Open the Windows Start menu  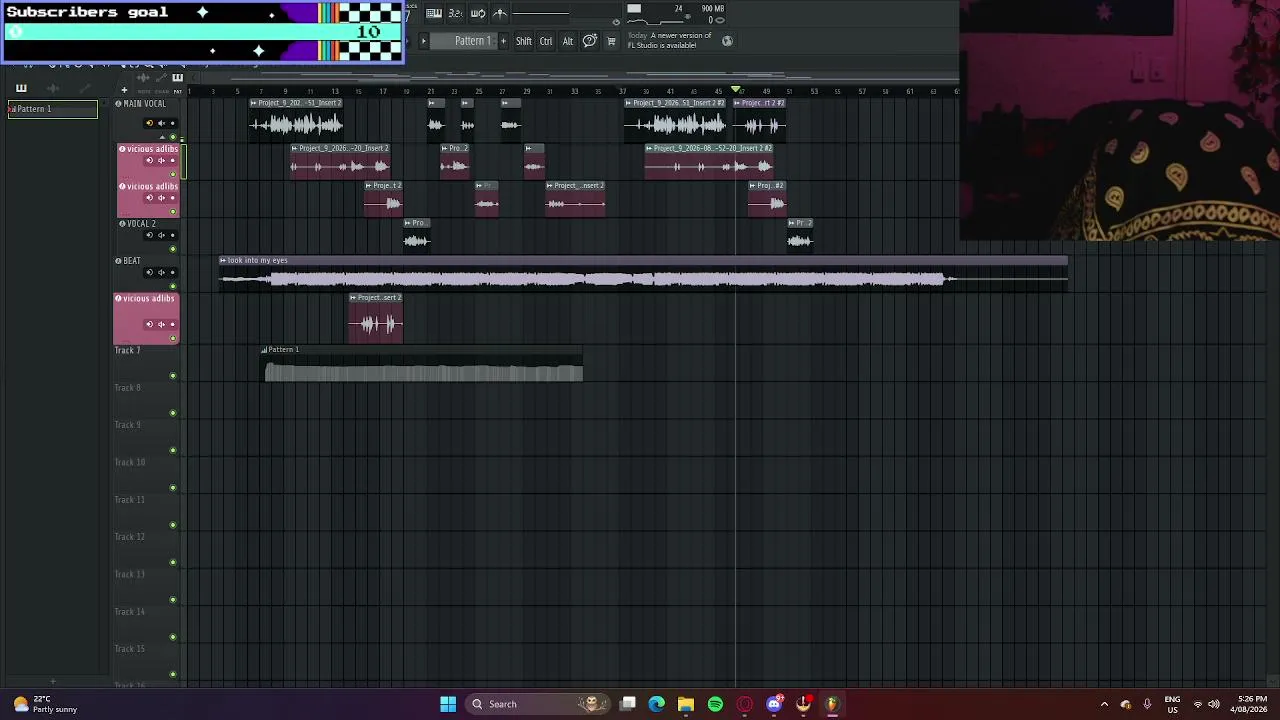pos(448,704)
